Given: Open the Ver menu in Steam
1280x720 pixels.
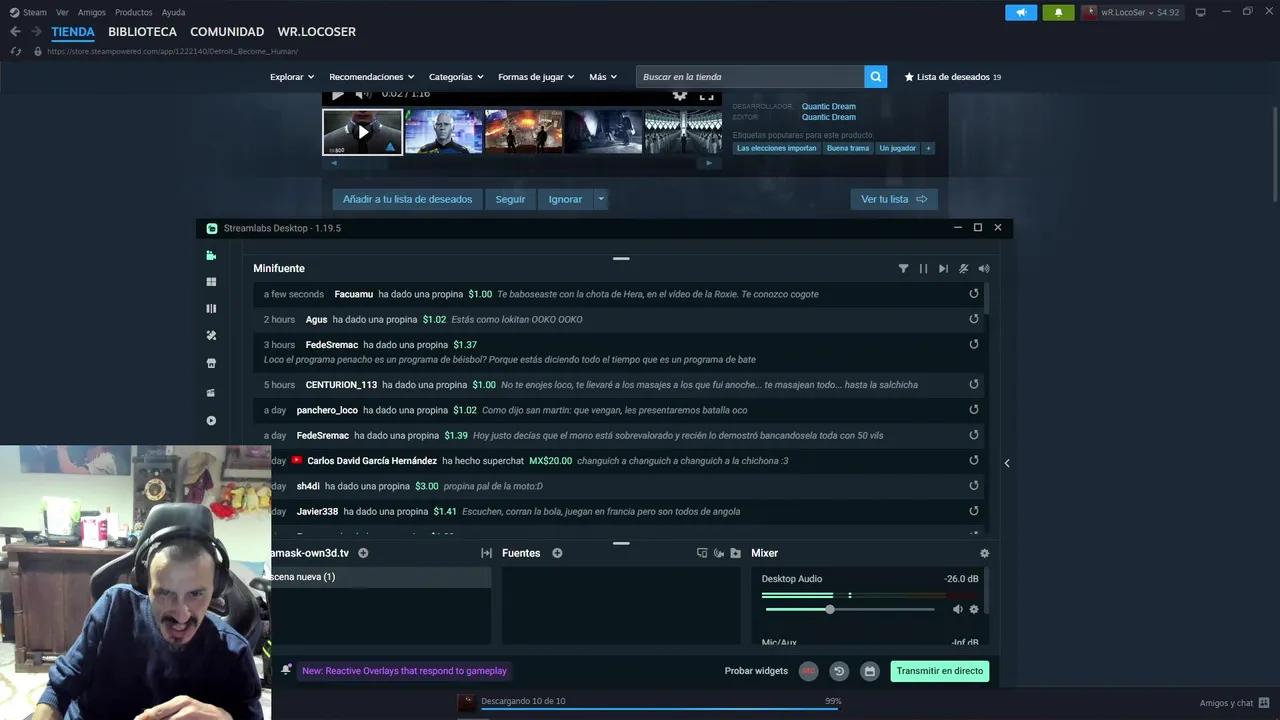Looking at the screenshot, I should point(62,12).
